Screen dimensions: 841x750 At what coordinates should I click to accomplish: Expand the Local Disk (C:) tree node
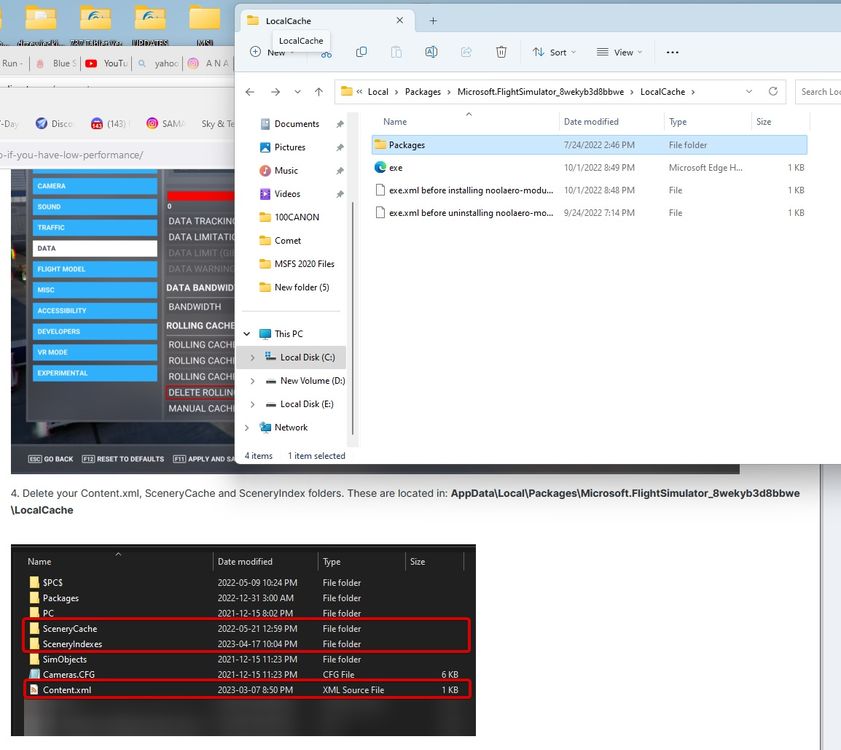(251, 357)
